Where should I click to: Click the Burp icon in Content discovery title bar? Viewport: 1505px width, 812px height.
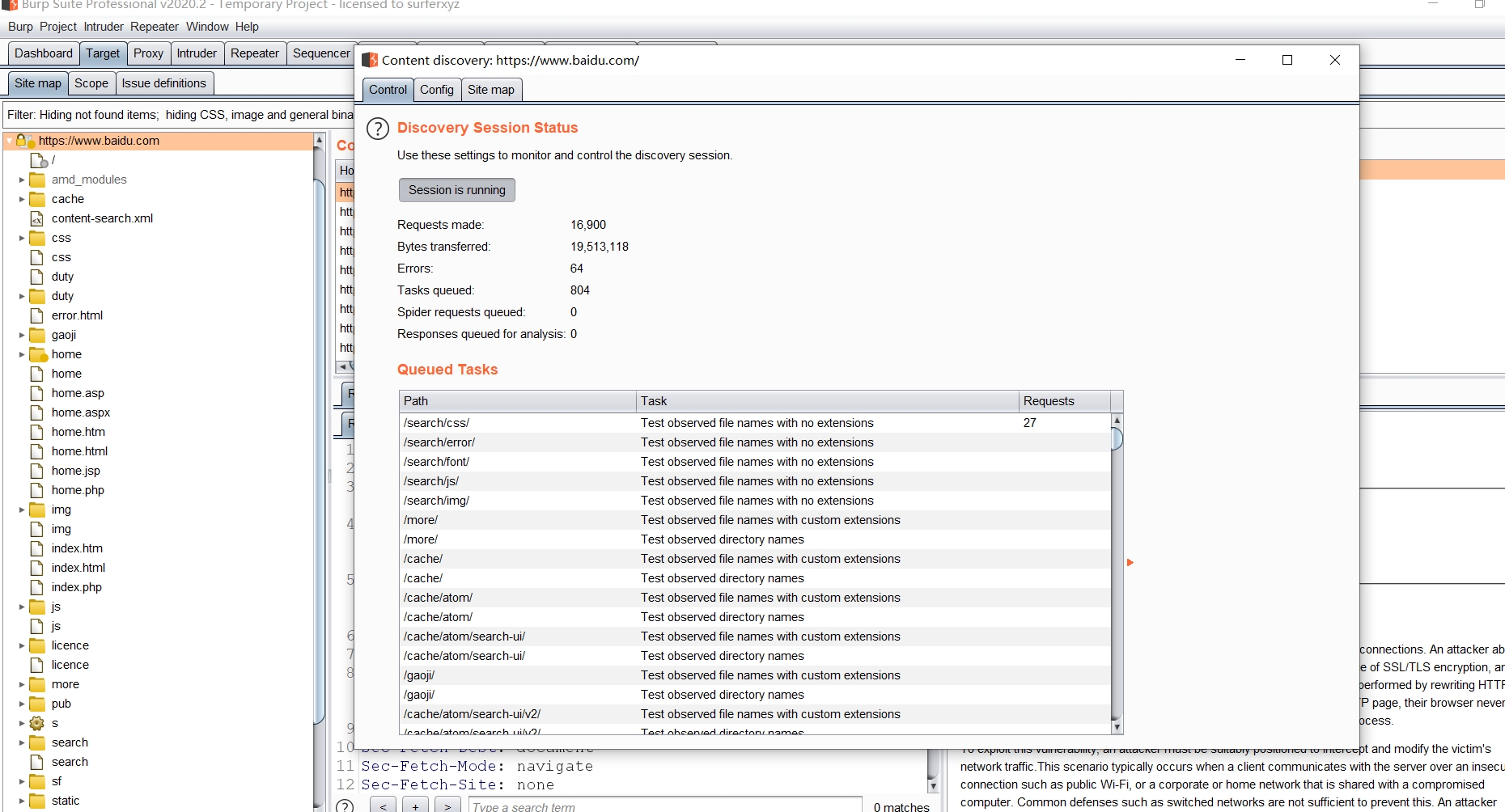[370, 60]
